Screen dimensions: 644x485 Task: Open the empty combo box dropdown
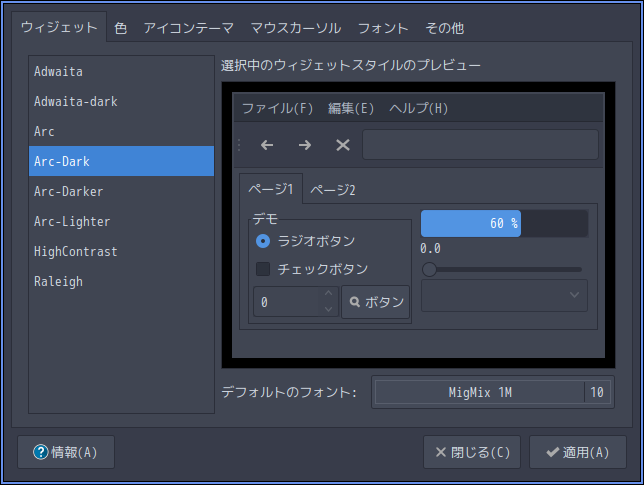pos(504,295)
